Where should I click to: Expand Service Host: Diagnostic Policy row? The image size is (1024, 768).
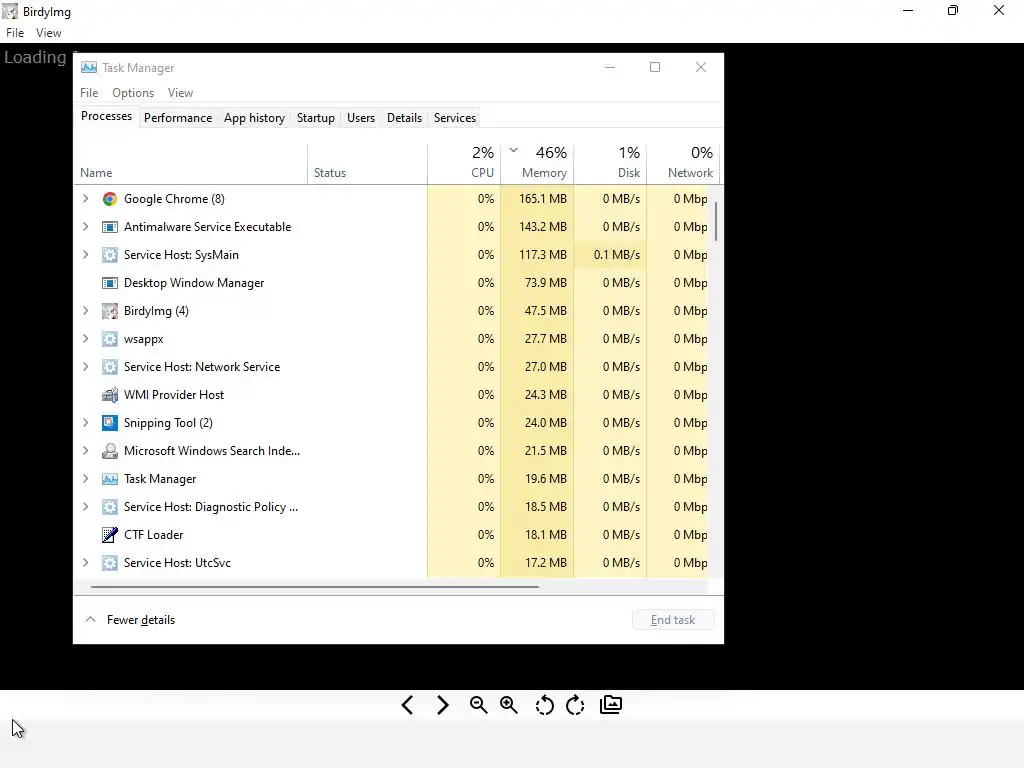[86, 507]
